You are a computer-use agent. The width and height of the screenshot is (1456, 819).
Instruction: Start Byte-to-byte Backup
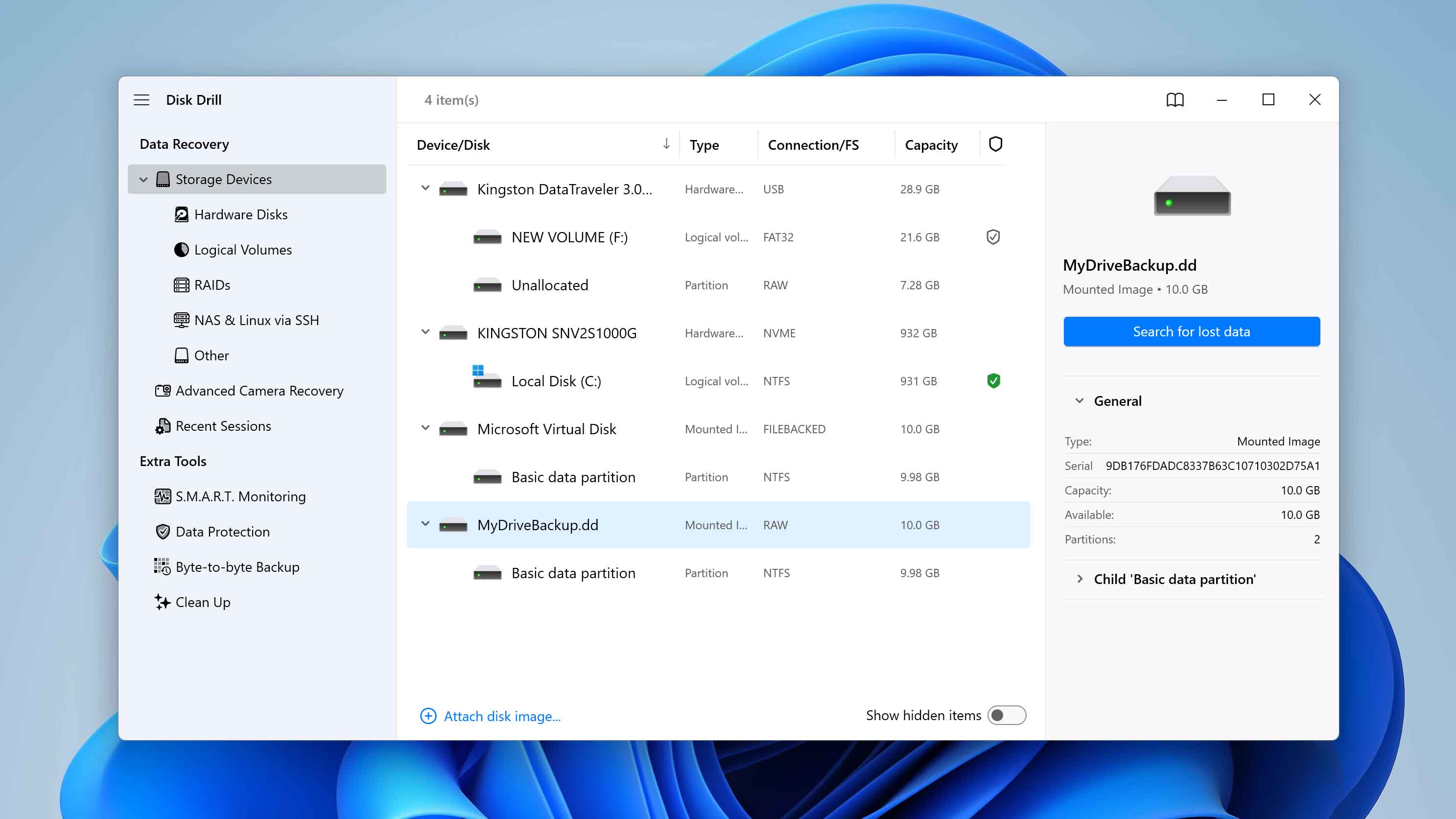pos(237,567)
